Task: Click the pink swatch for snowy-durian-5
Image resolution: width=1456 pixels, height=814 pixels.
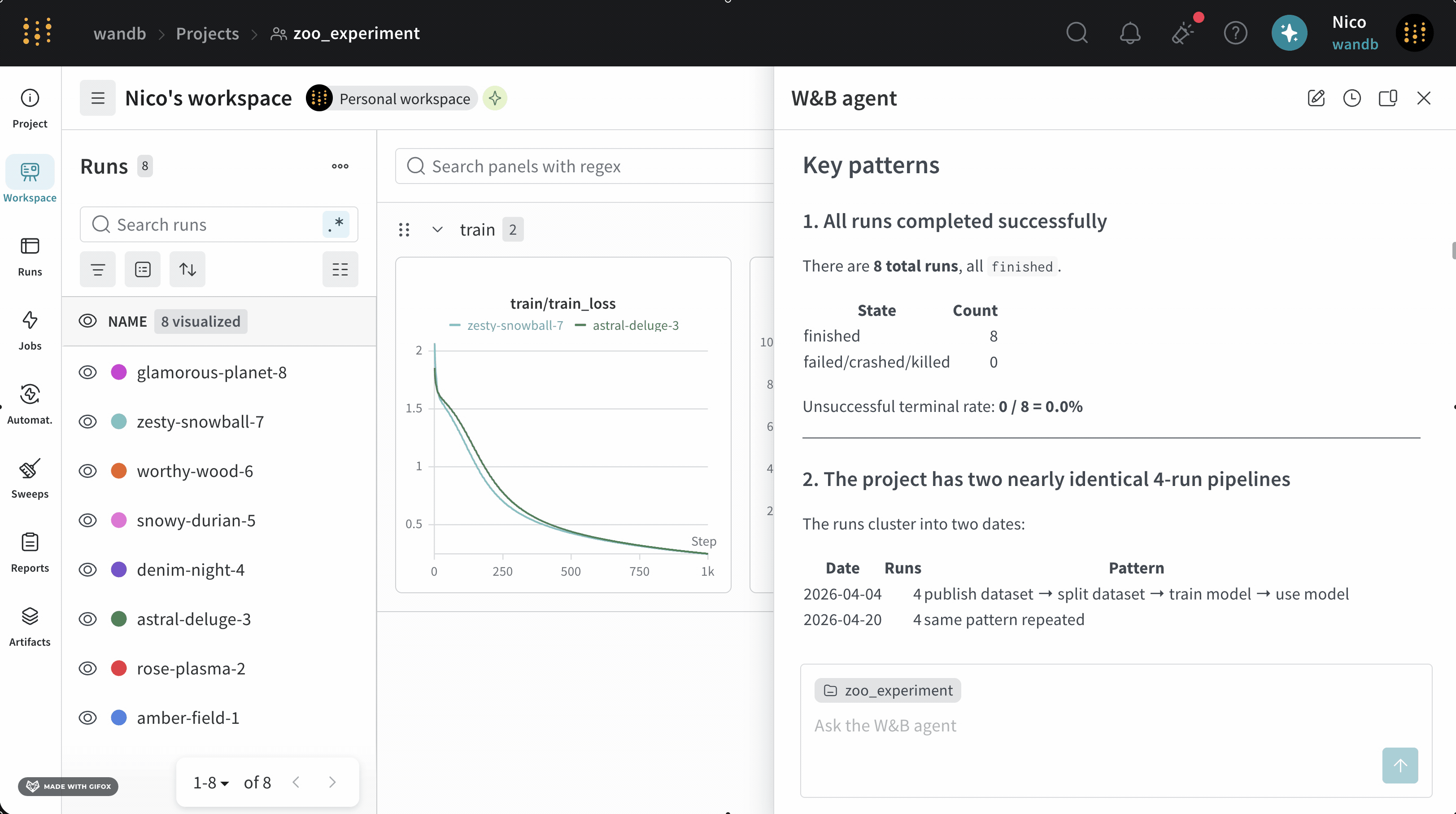Action: (x=119, y=520)
